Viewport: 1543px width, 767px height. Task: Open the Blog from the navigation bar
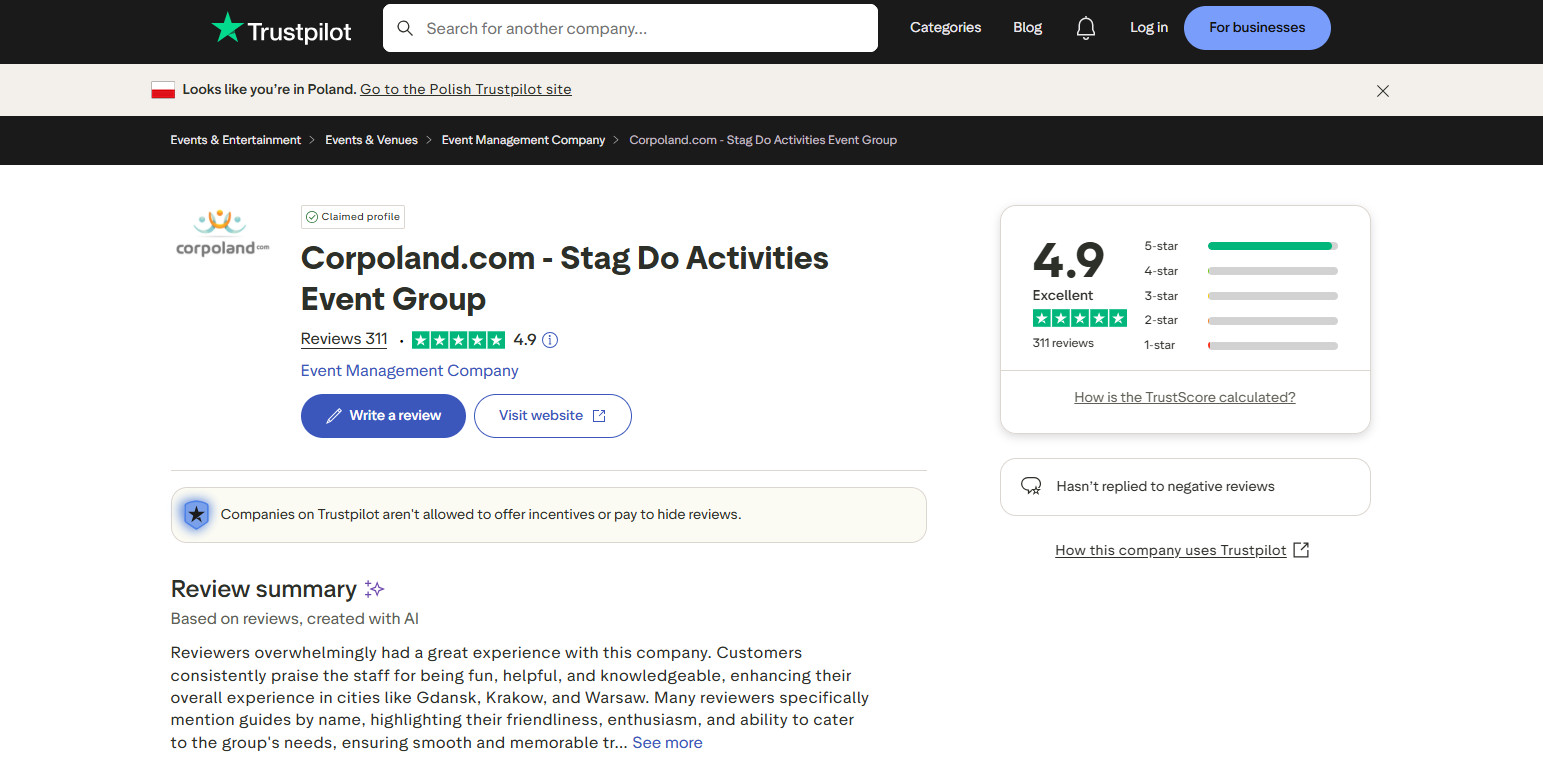coord(1027,27)
